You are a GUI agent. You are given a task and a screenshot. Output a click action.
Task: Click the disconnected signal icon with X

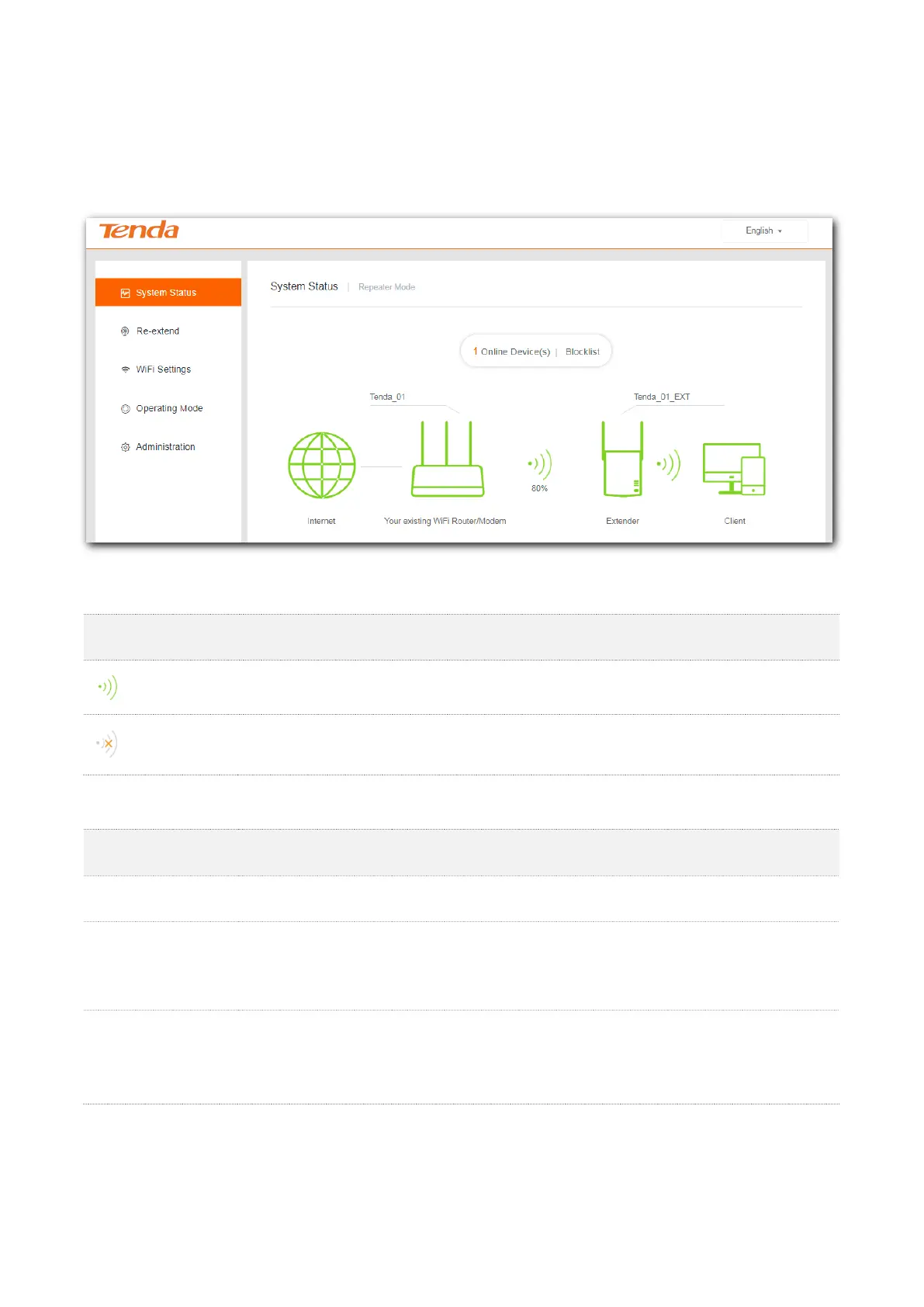pyautogui.click(x=107, y=744)
